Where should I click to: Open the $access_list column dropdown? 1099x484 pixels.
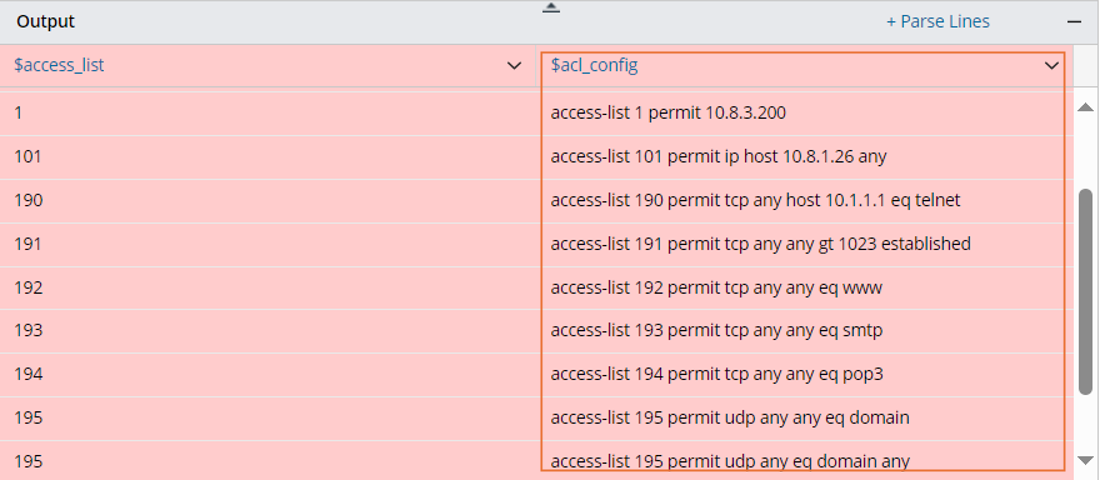(514, 66)
